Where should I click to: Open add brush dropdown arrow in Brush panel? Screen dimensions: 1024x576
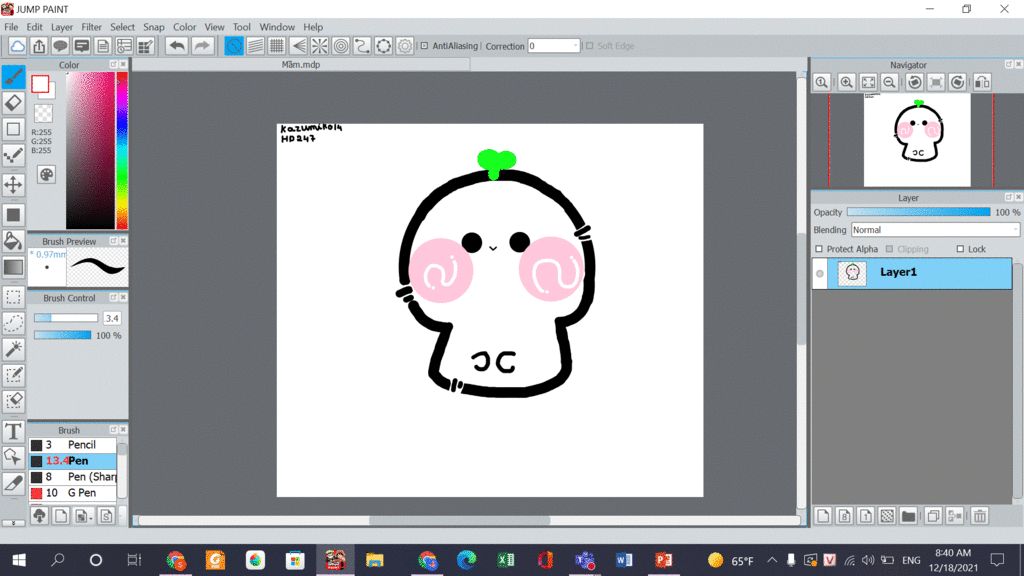click(x=91, y=517)
